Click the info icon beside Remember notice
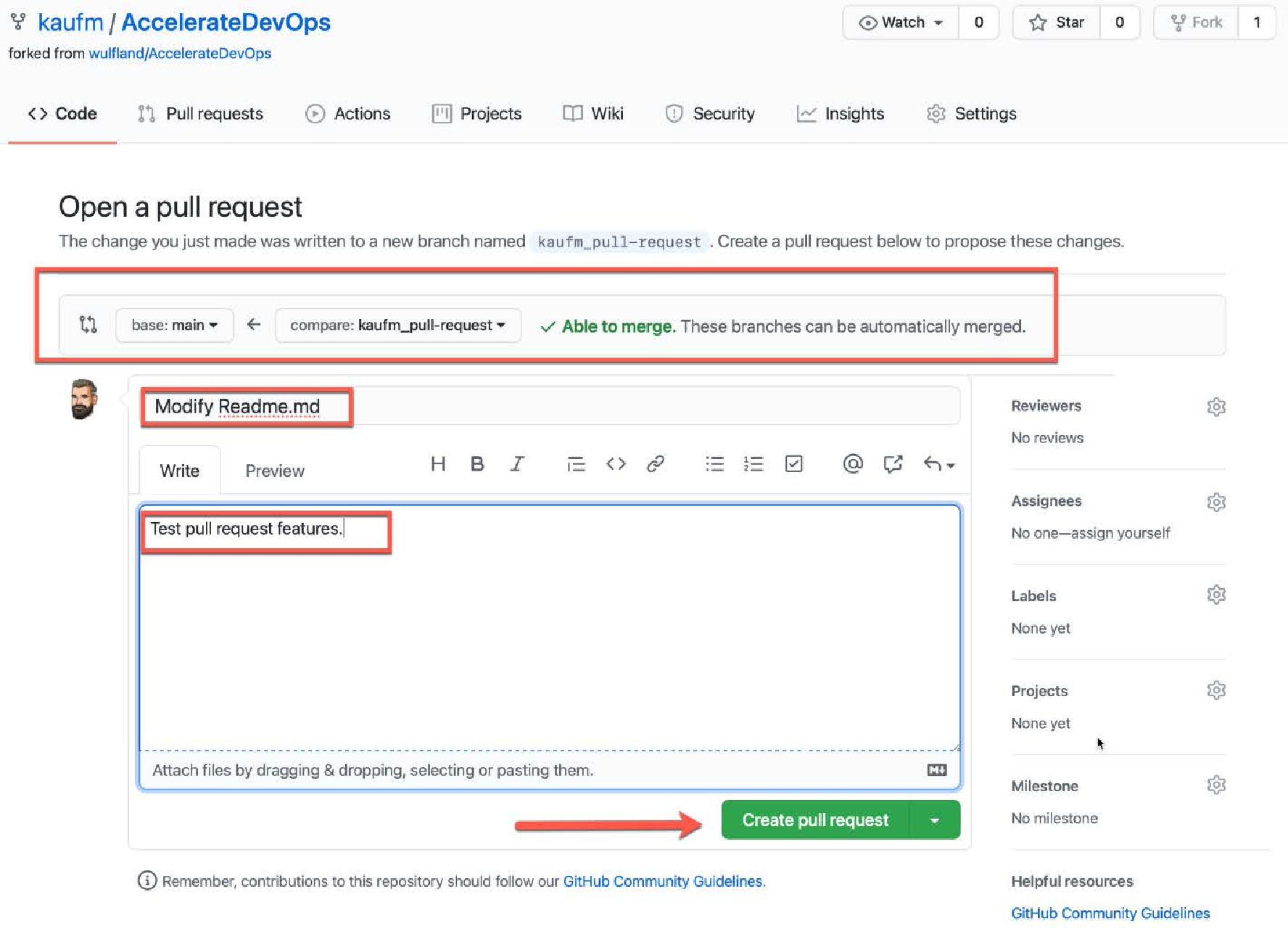 point(147,881)
